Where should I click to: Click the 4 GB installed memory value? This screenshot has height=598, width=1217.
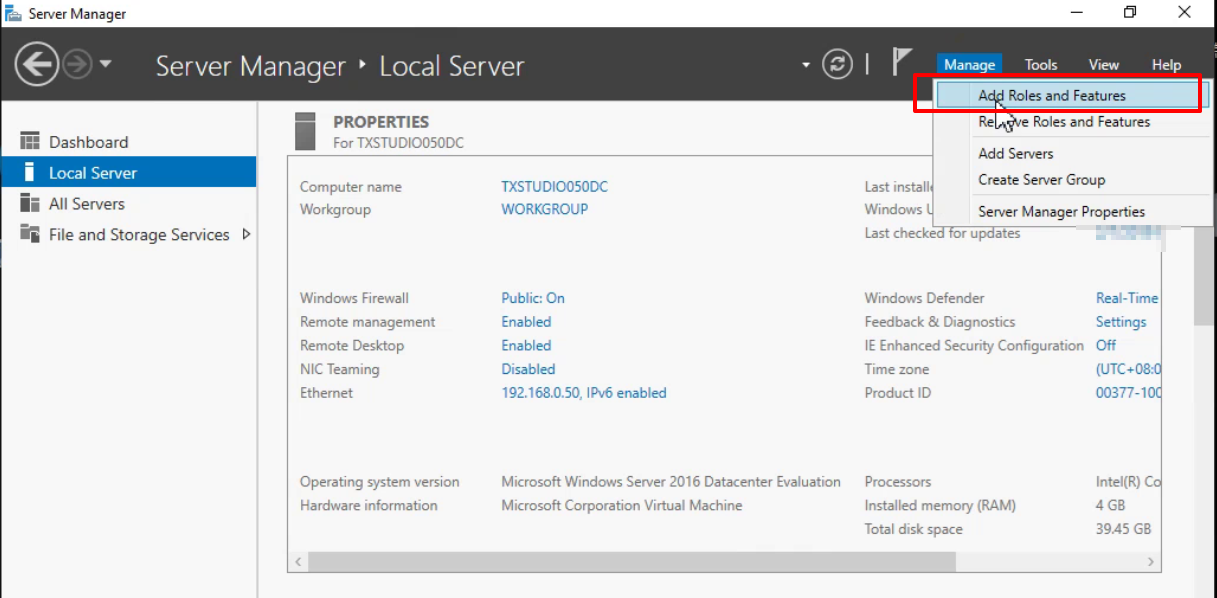click(1110, 505)
